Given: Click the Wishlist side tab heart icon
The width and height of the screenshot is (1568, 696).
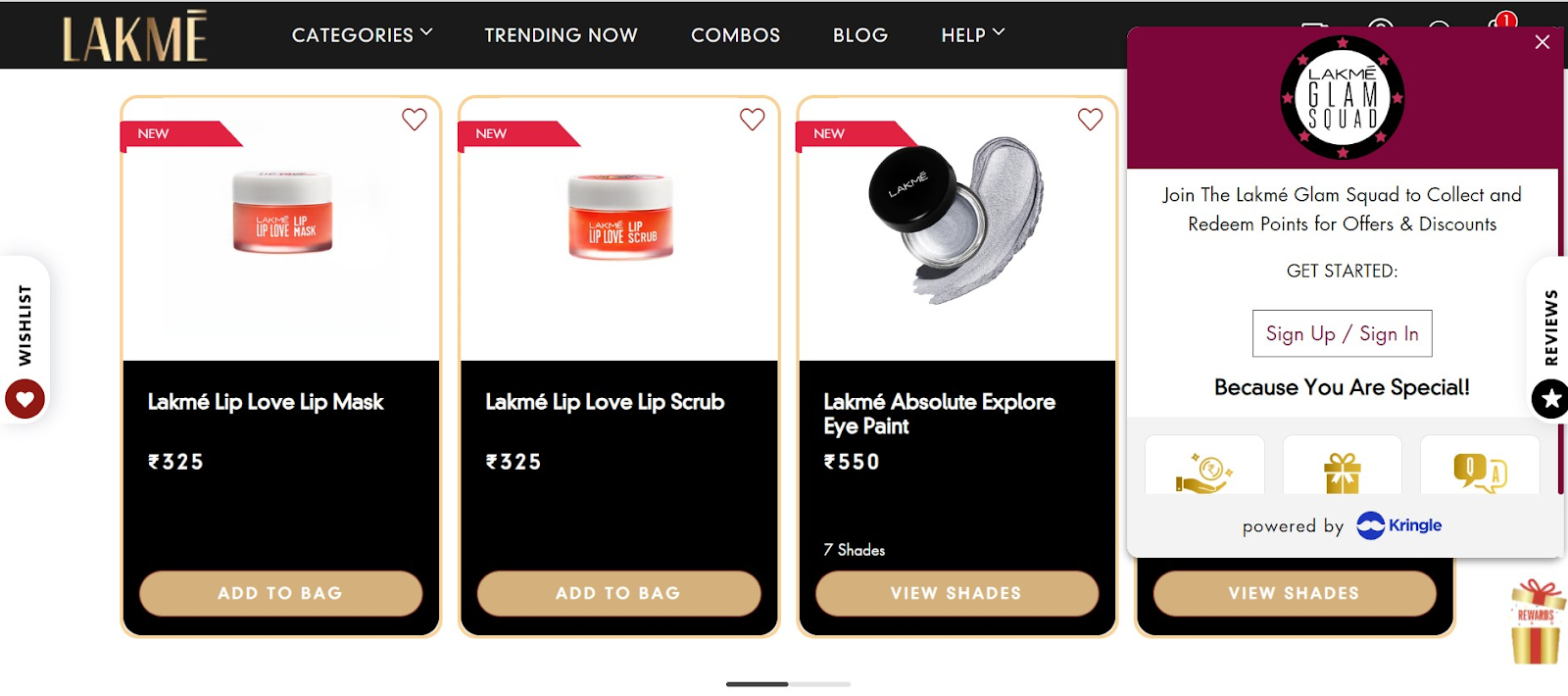Looking at the screenshot, I should [25, 399].
